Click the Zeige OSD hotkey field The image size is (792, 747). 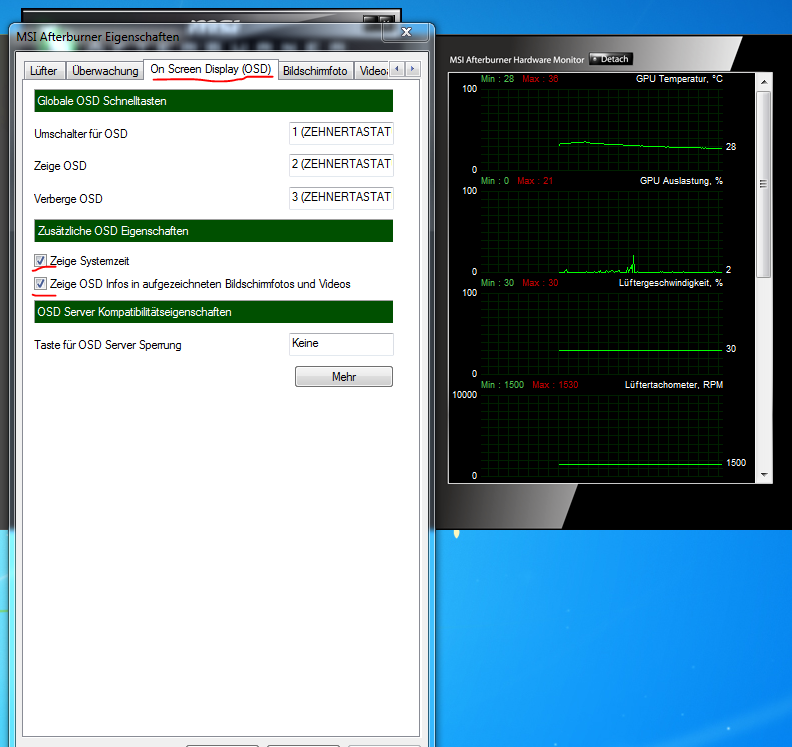click(341, 165)
